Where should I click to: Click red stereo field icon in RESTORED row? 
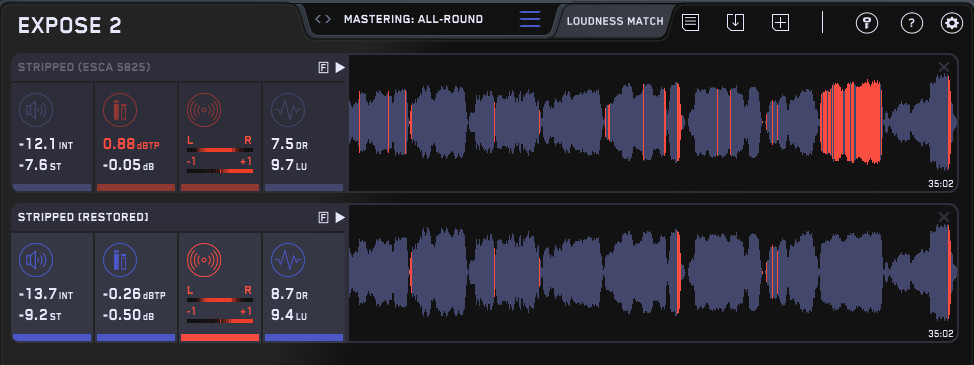[204, 260]
